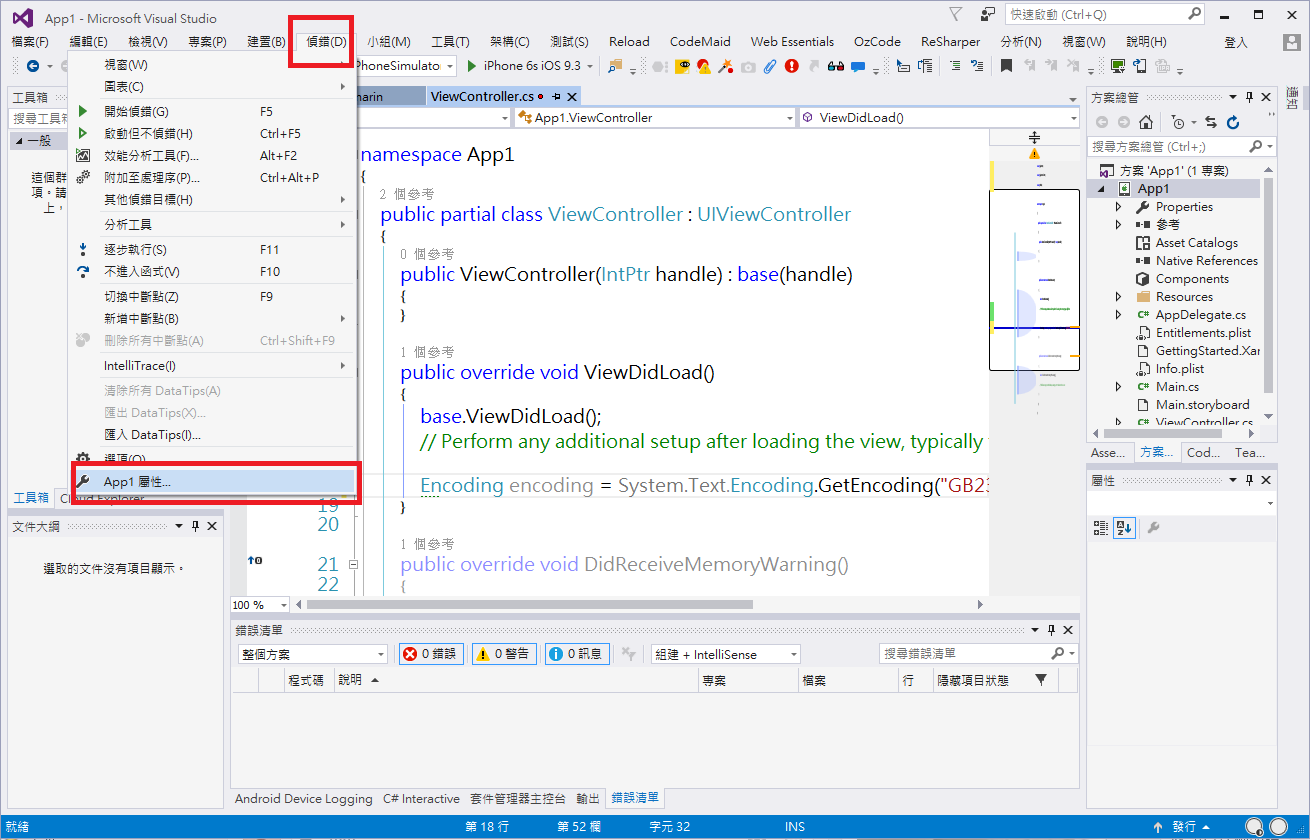Click notifications flag icon in title bar
Screen dimensions: 1310x840
pyautogui.click(x=956, y=15)
